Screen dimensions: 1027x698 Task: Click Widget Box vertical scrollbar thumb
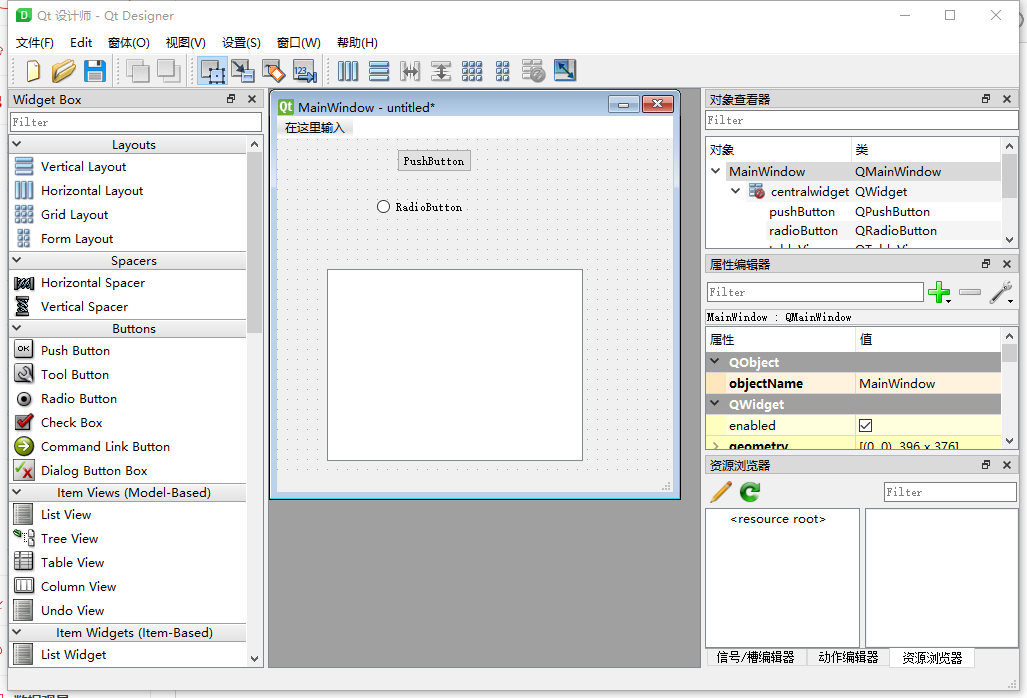[x=255, y=242]
